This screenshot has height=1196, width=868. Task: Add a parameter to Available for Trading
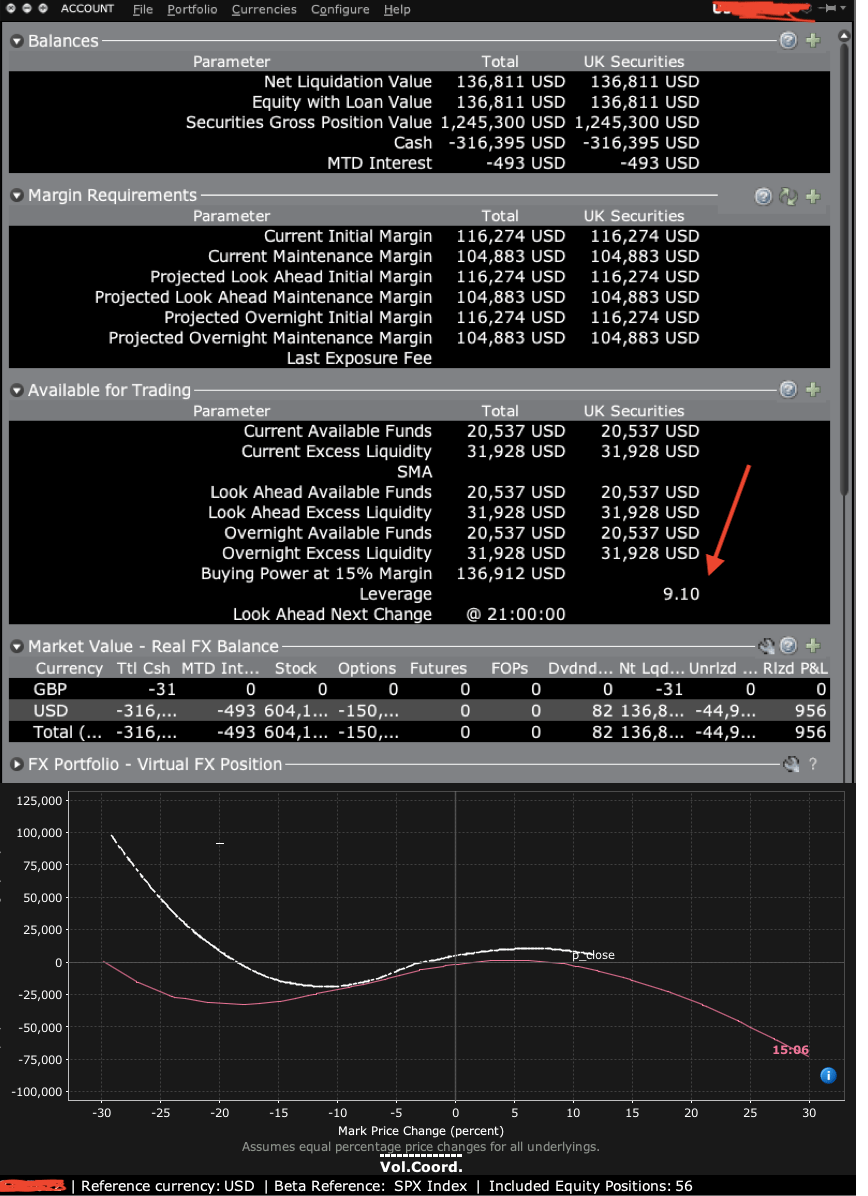point(812,390)
